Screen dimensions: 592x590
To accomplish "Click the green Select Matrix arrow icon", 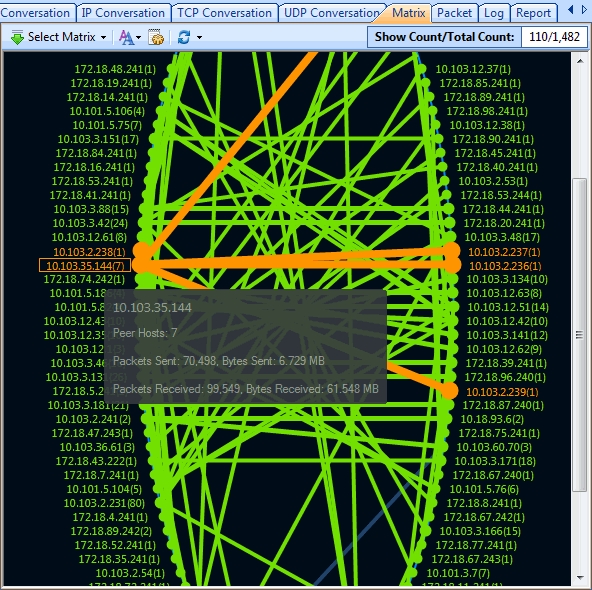I will [x=17, y=37].
